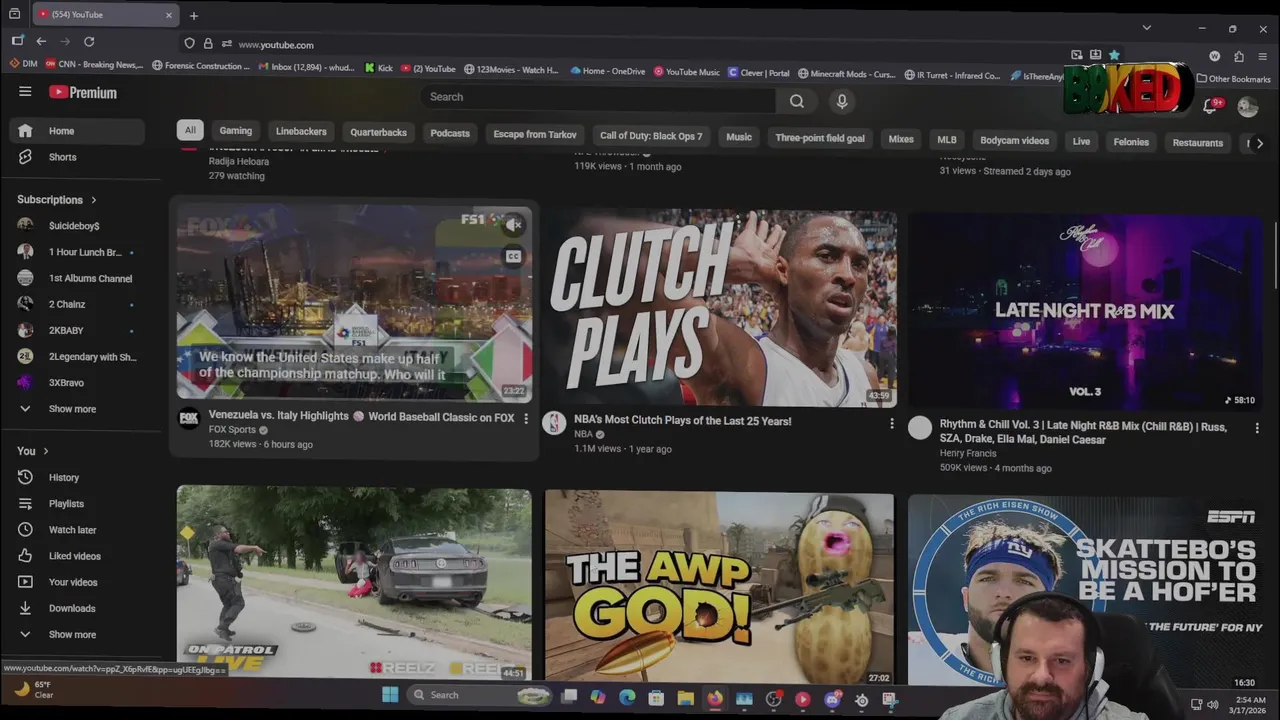Open Copilot from the taskbar
1280x720 pixels.
pyautogui.click(x=597, y=697)
